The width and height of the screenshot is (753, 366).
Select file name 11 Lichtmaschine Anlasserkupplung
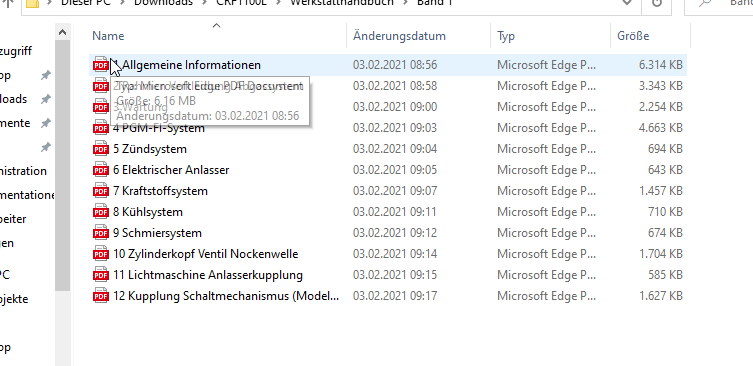208,275
